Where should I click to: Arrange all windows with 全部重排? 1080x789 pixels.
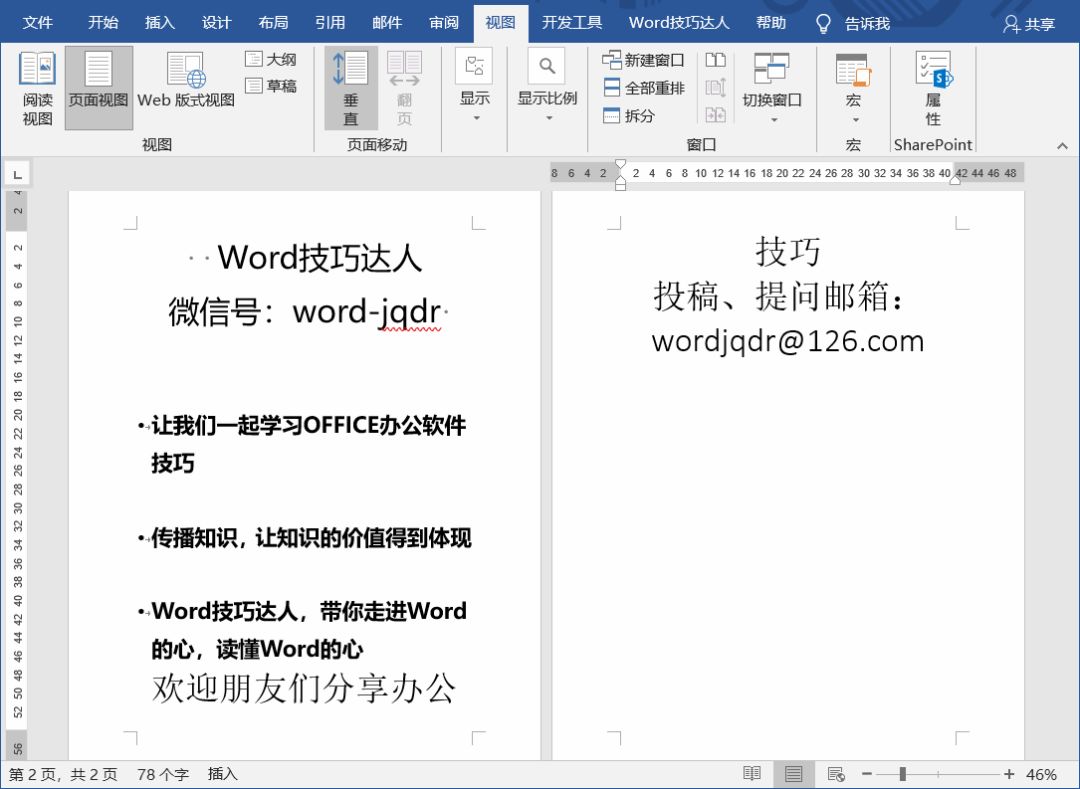coord(643,88)
